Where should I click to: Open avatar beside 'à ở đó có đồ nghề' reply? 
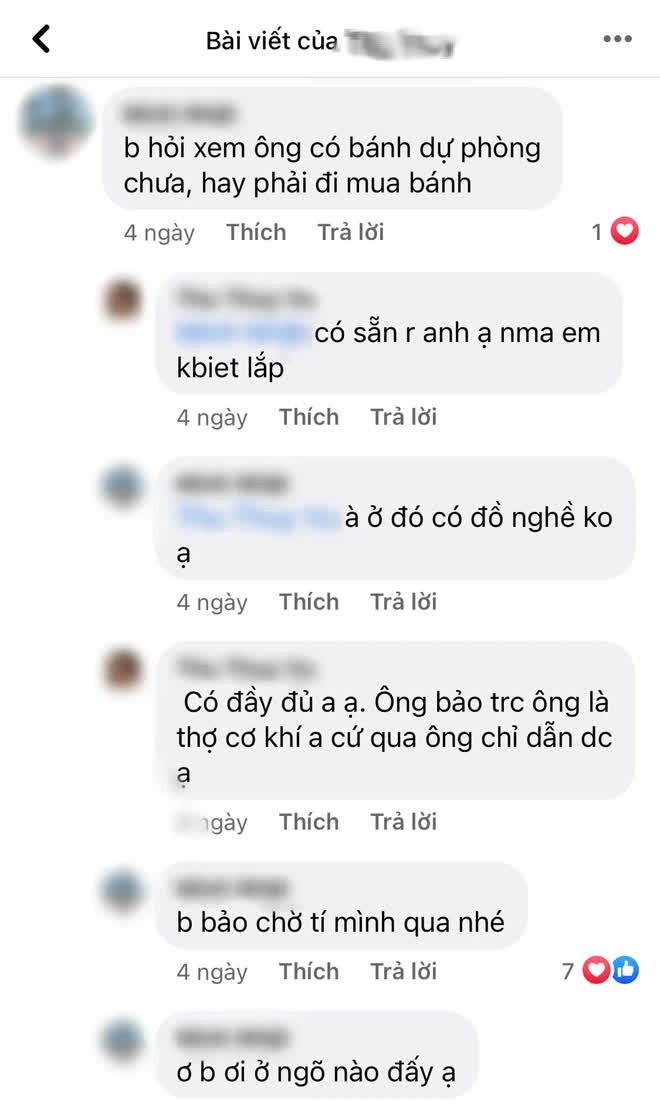pyautogui.click(x=123, y=485)
